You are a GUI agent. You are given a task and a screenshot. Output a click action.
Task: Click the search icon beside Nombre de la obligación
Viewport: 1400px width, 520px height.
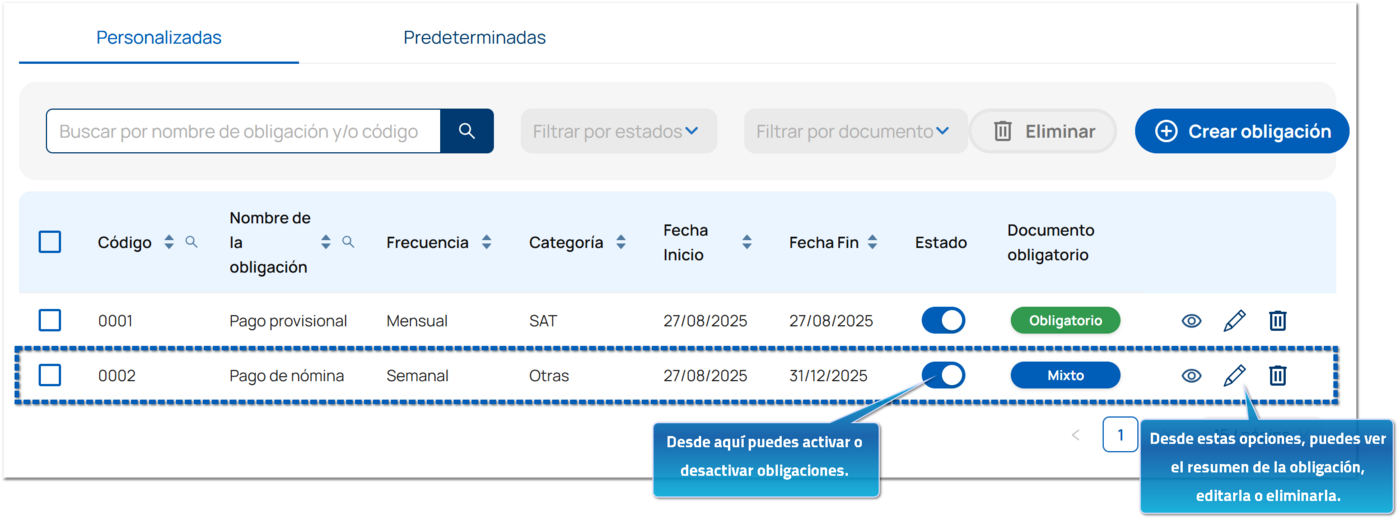[x=348, y=242]
